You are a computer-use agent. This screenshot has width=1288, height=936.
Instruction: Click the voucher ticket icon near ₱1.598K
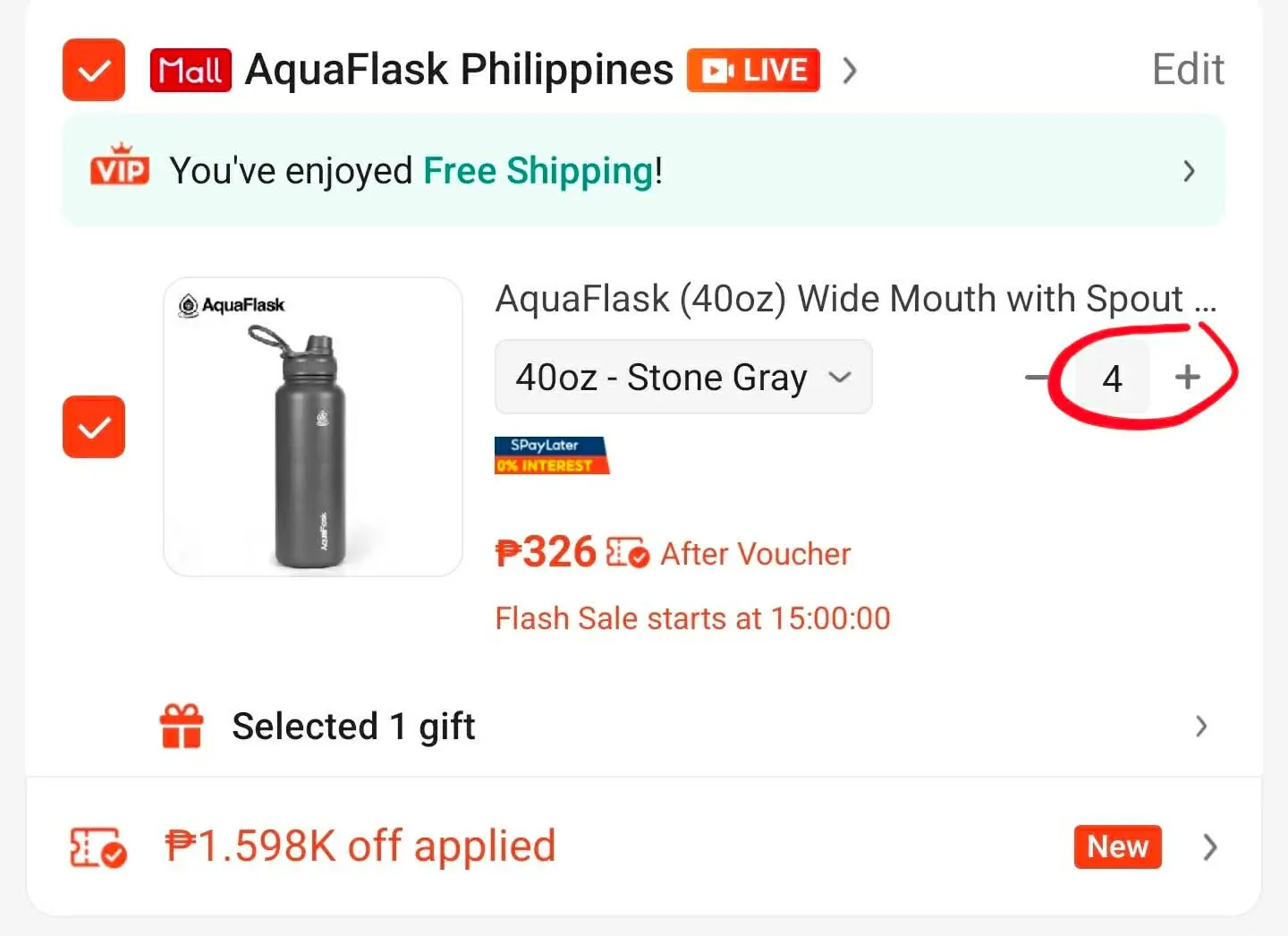click(x=98, y=847)
